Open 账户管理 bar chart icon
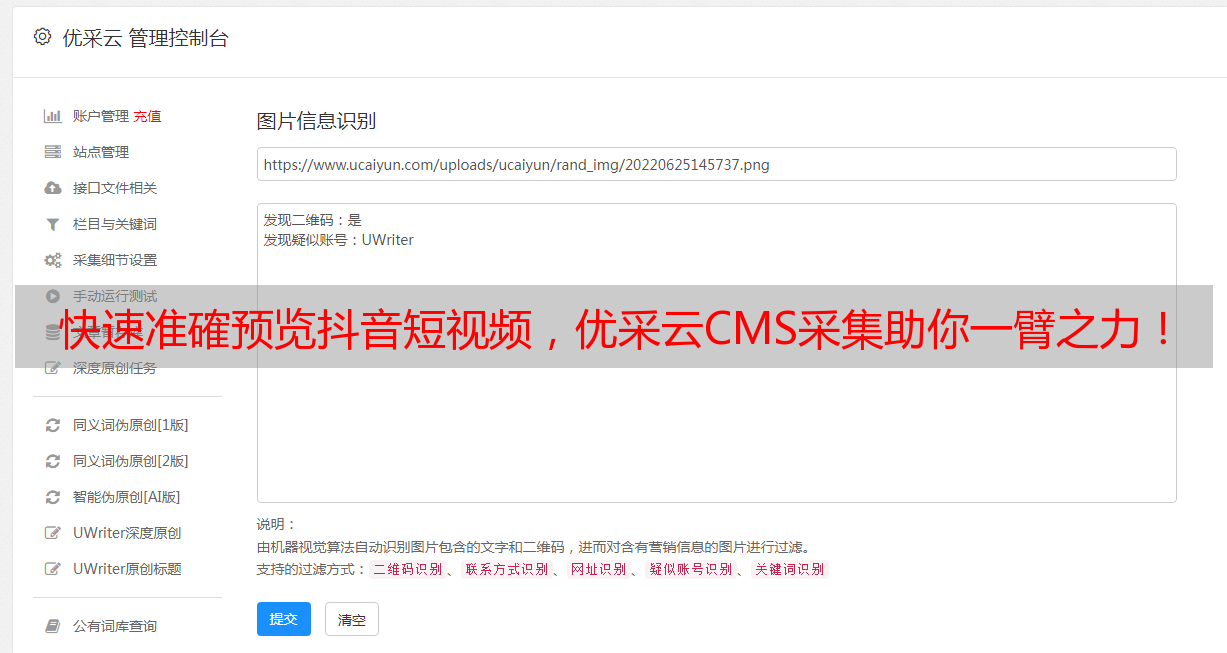1227x653 pixels. (53, 116)
